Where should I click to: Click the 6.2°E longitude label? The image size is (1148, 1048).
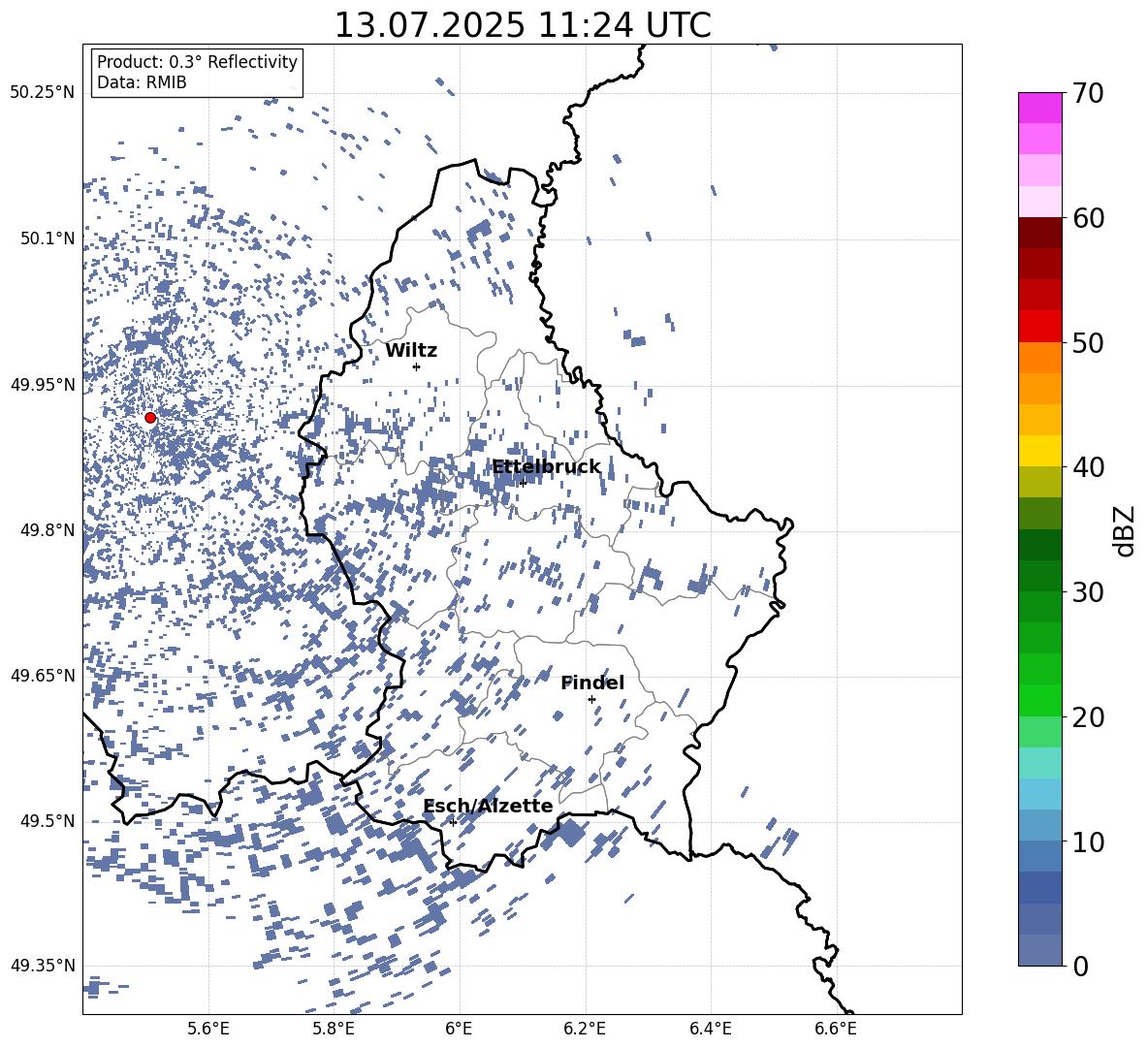585,1029
